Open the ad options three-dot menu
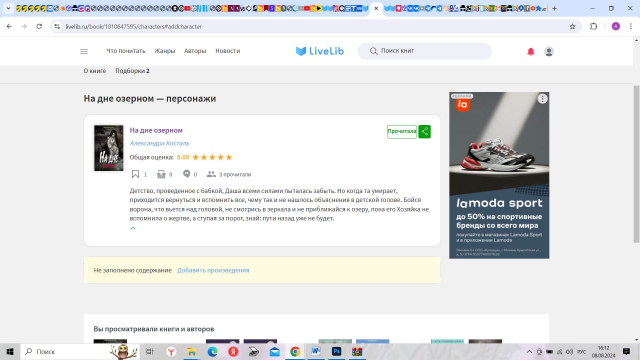Screen dimensions: 640x360 [542, 99]
